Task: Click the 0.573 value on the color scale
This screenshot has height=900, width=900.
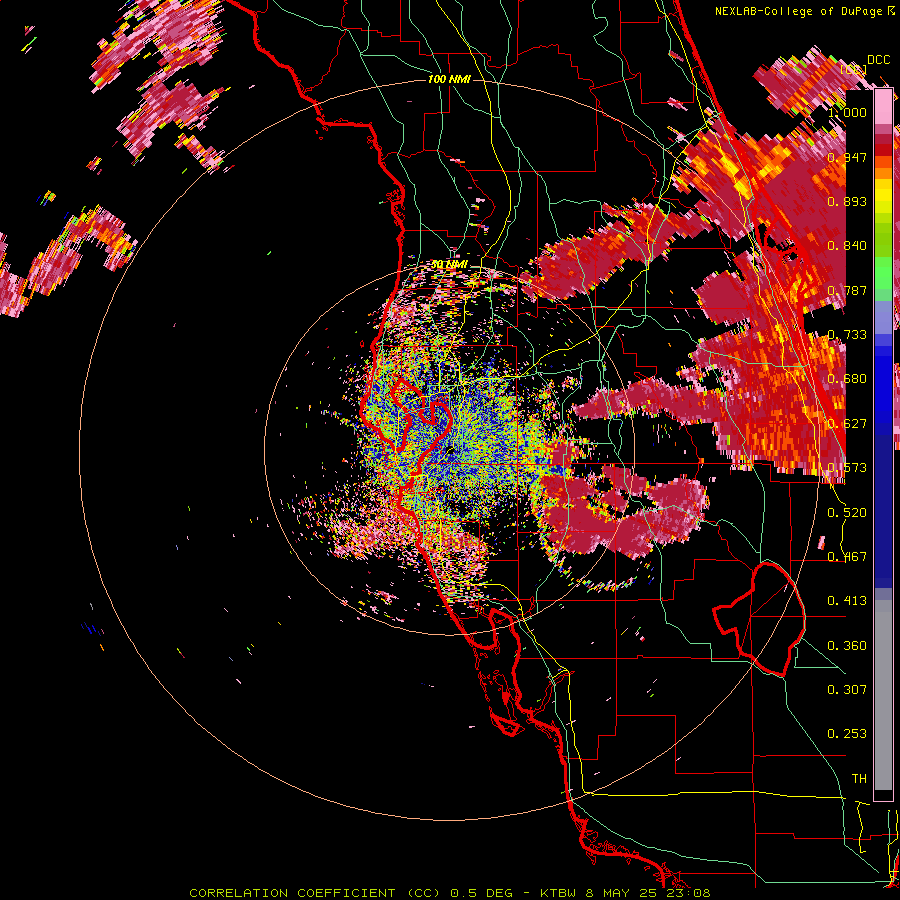Action: pos(848,468)
